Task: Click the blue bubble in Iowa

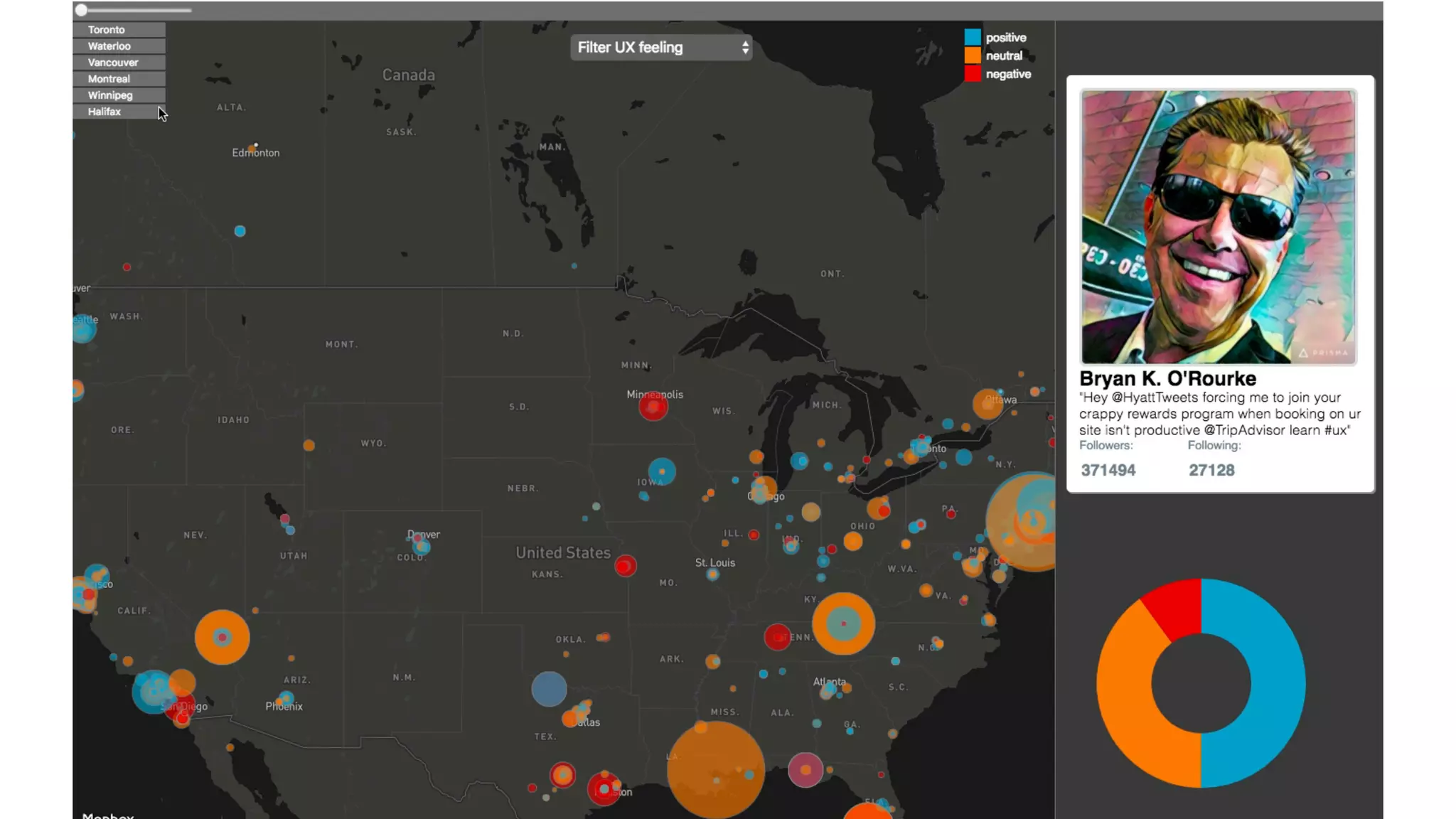Action: point(662,471)
